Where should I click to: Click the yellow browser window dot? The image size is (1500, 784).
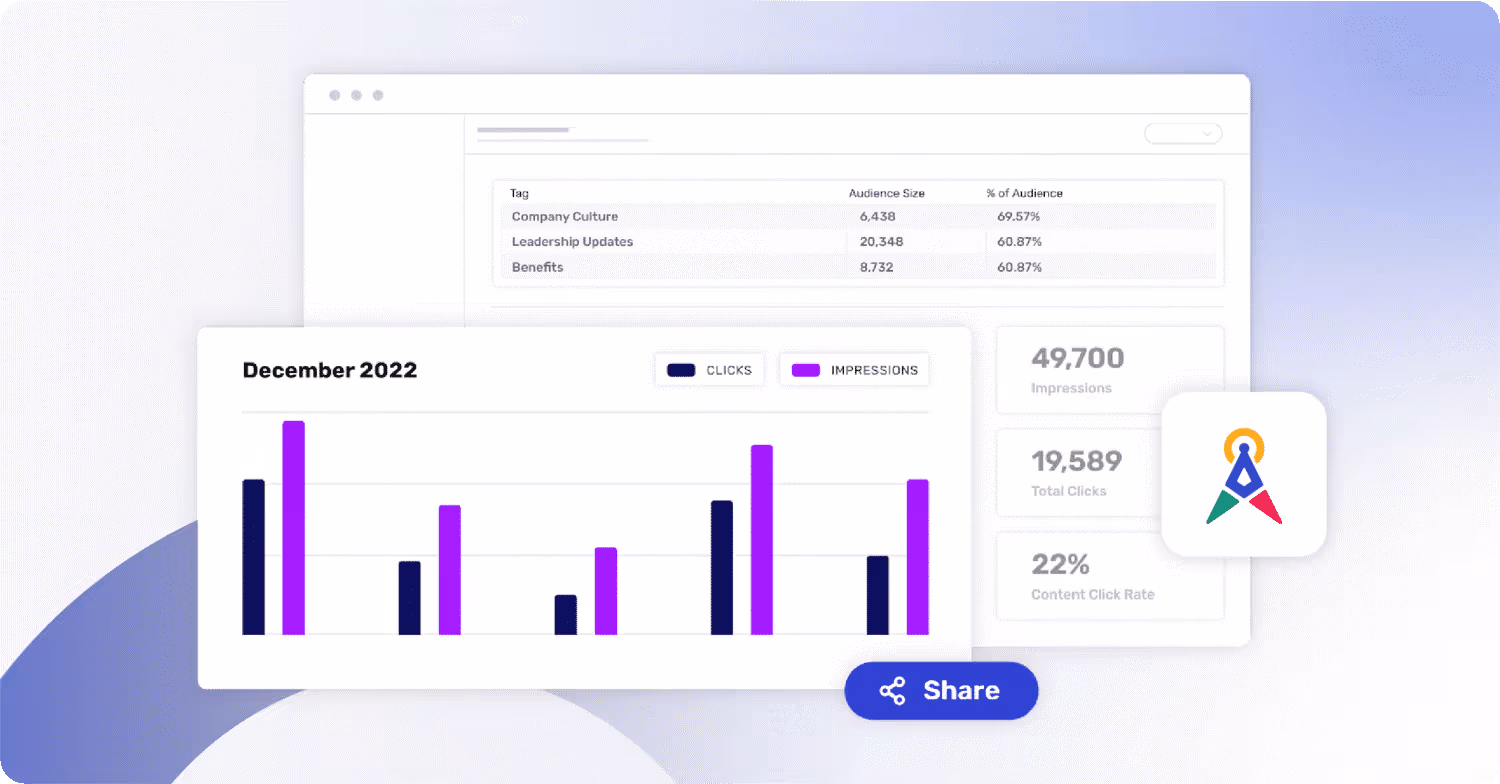356,94
